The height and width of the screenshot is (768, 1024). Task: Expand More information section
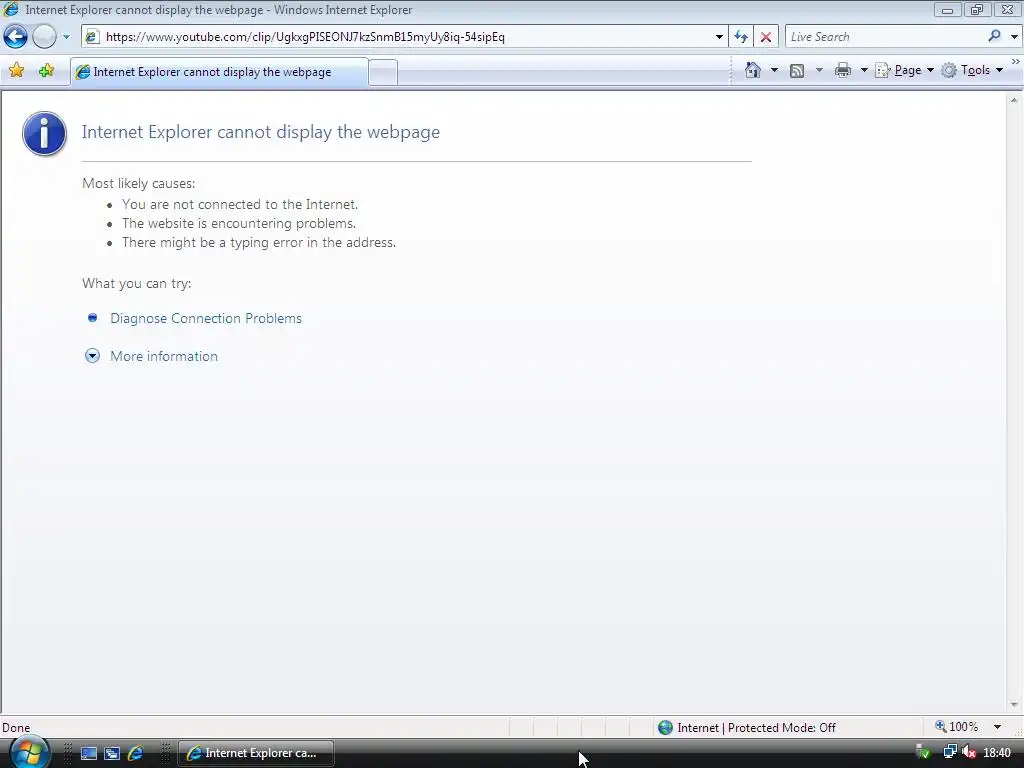(92, 356)
